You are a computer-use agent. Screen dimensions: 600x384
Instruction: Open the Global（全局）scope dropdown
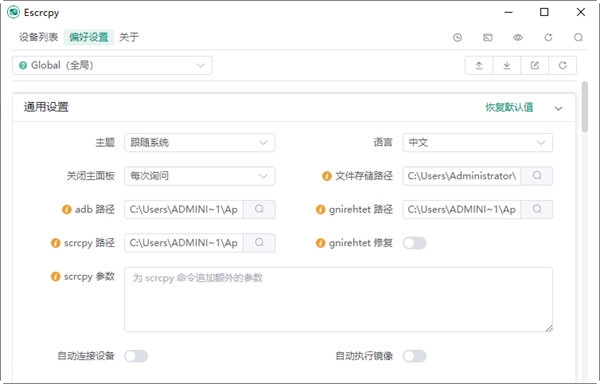click(x=112, y=65)
